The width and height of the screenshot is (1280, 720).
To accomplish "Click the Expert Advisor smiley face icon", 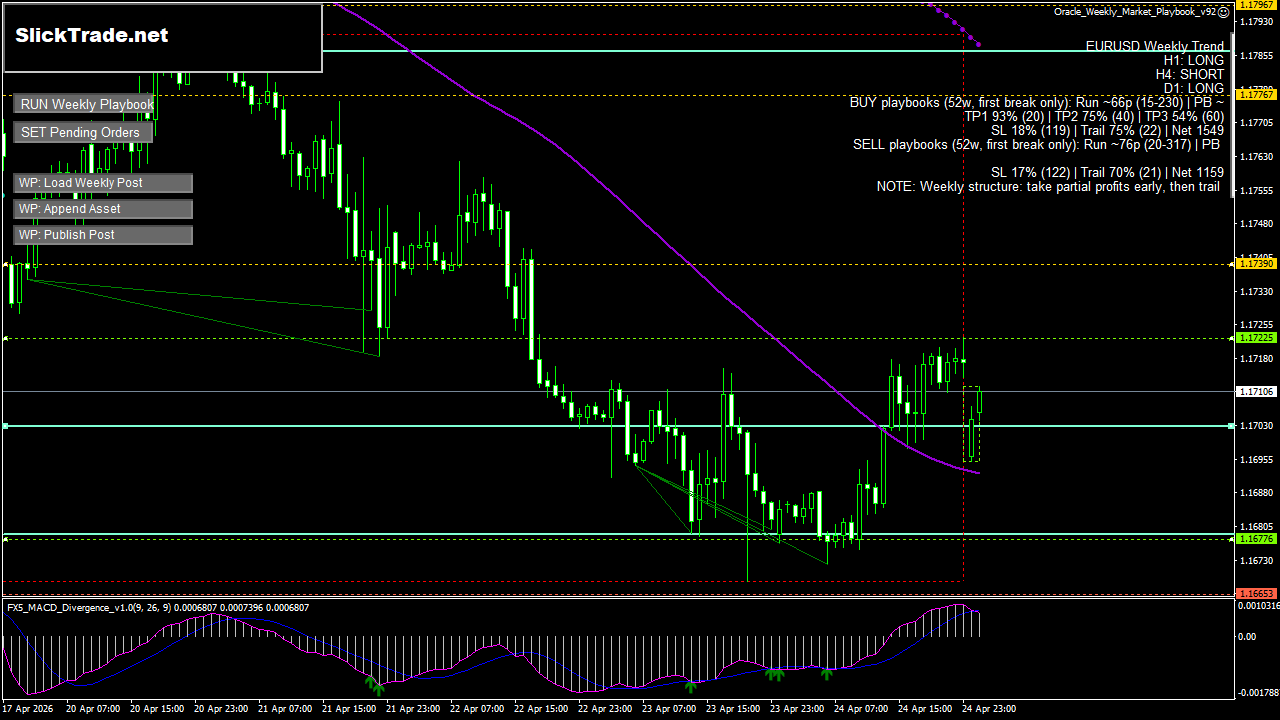I will tap(1224, 12).
